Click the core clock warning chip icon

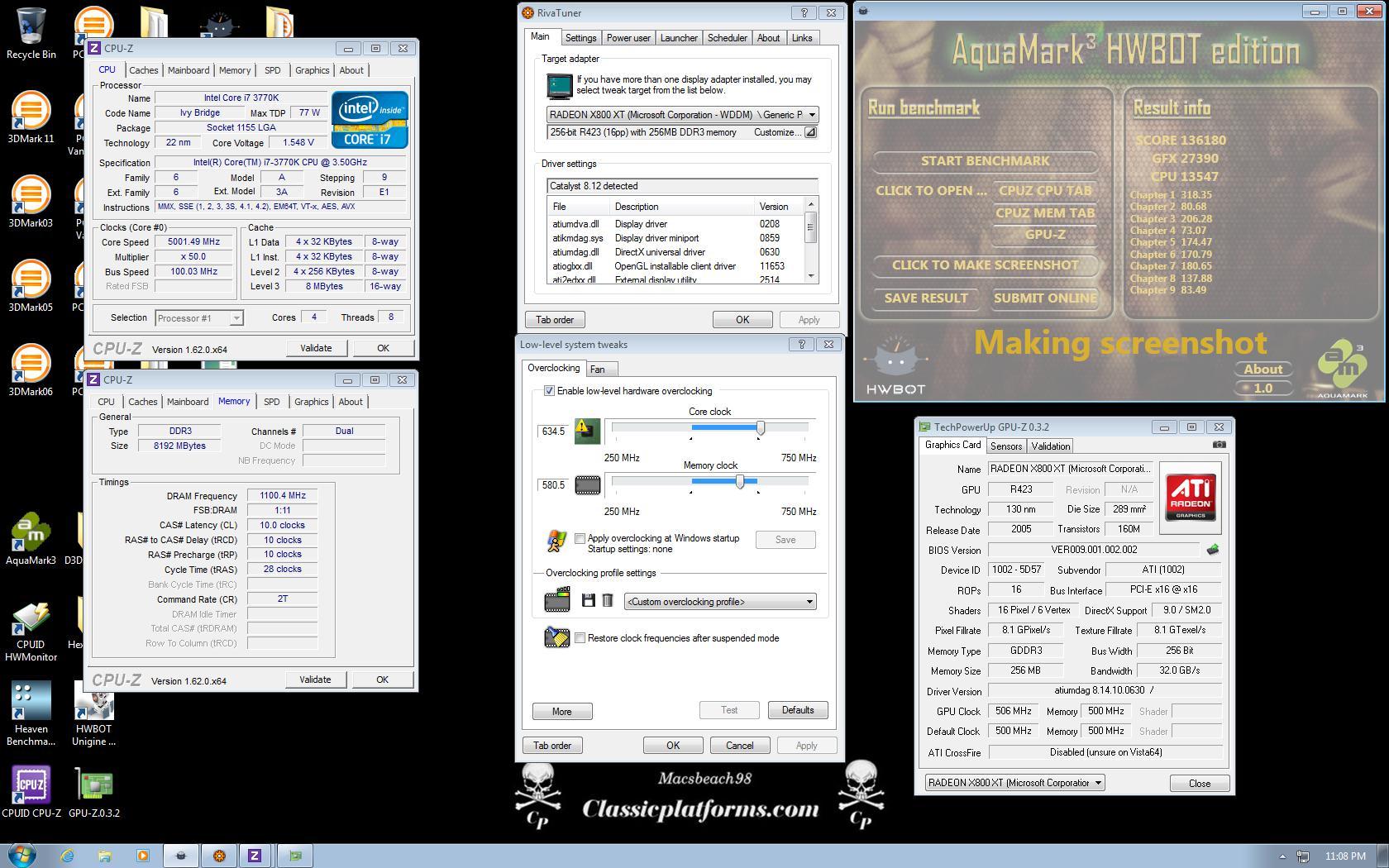point(587,431)
